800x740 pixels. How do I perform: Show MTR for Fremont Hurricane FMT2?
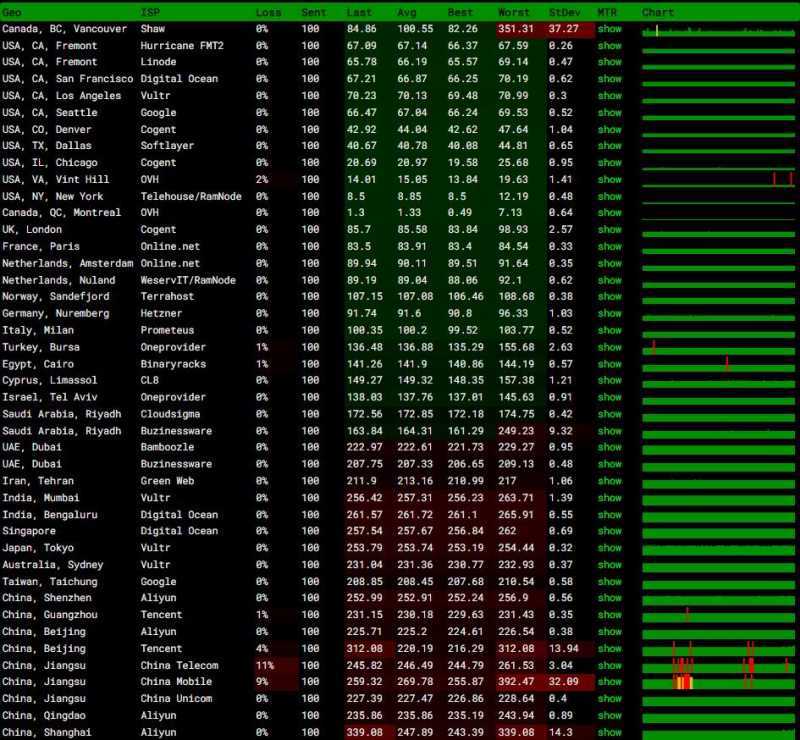[610, 46]
